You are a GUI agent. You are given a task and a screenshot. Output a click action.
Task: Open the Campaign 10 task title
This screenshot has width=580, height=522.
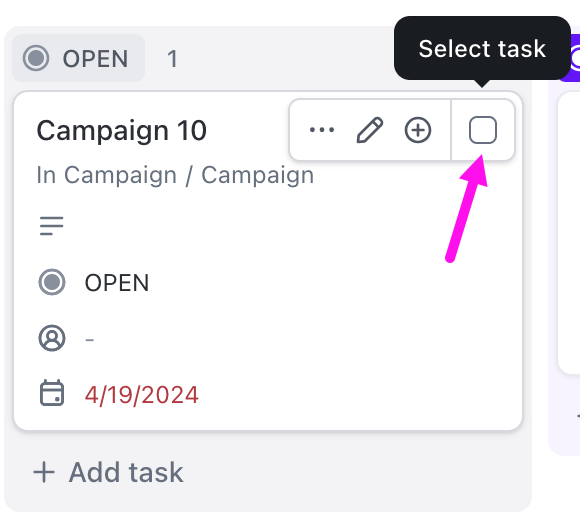(121, 131)
